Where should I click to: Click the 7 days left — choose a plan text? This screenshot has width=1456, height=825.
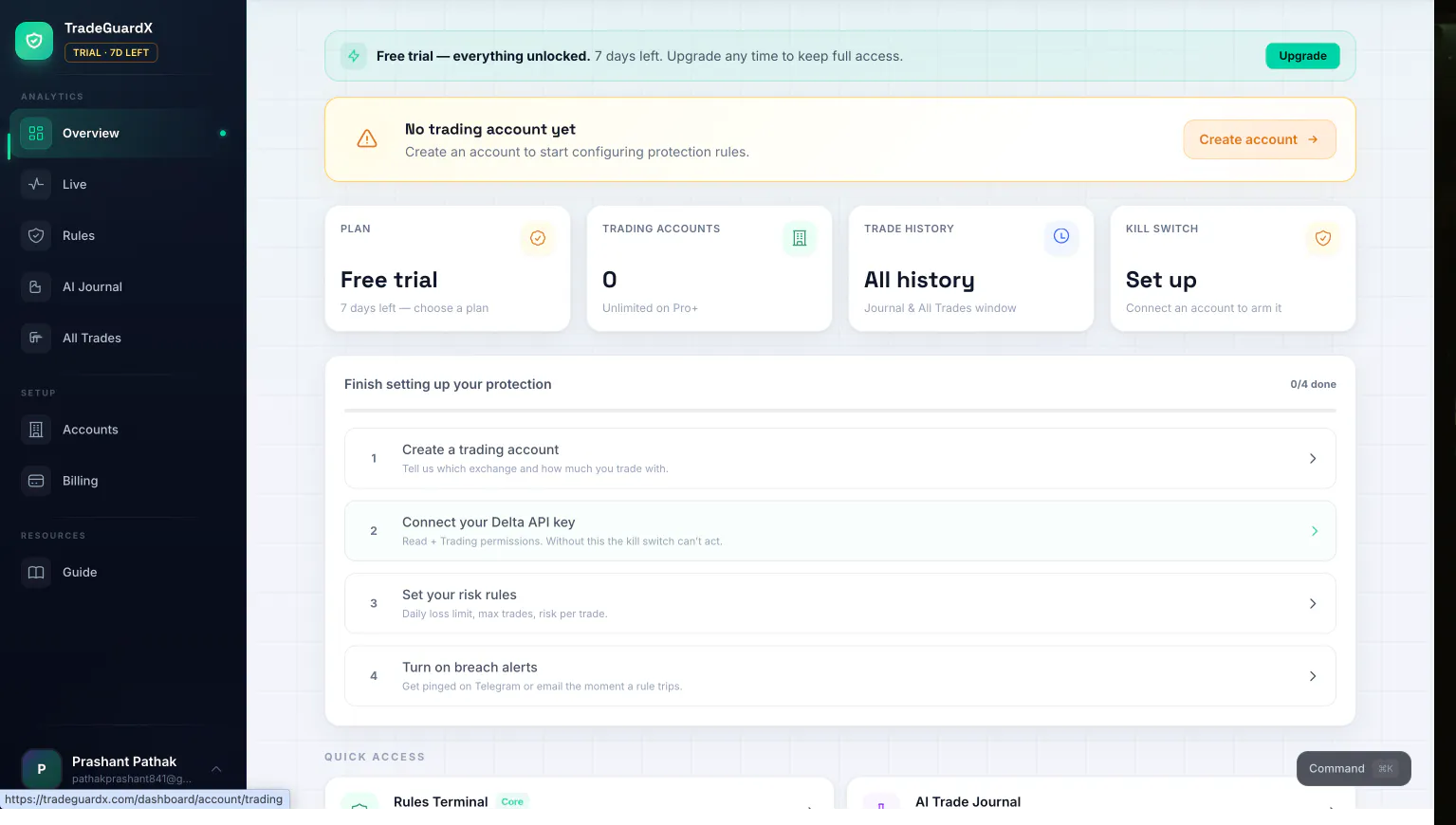point(415,308)
